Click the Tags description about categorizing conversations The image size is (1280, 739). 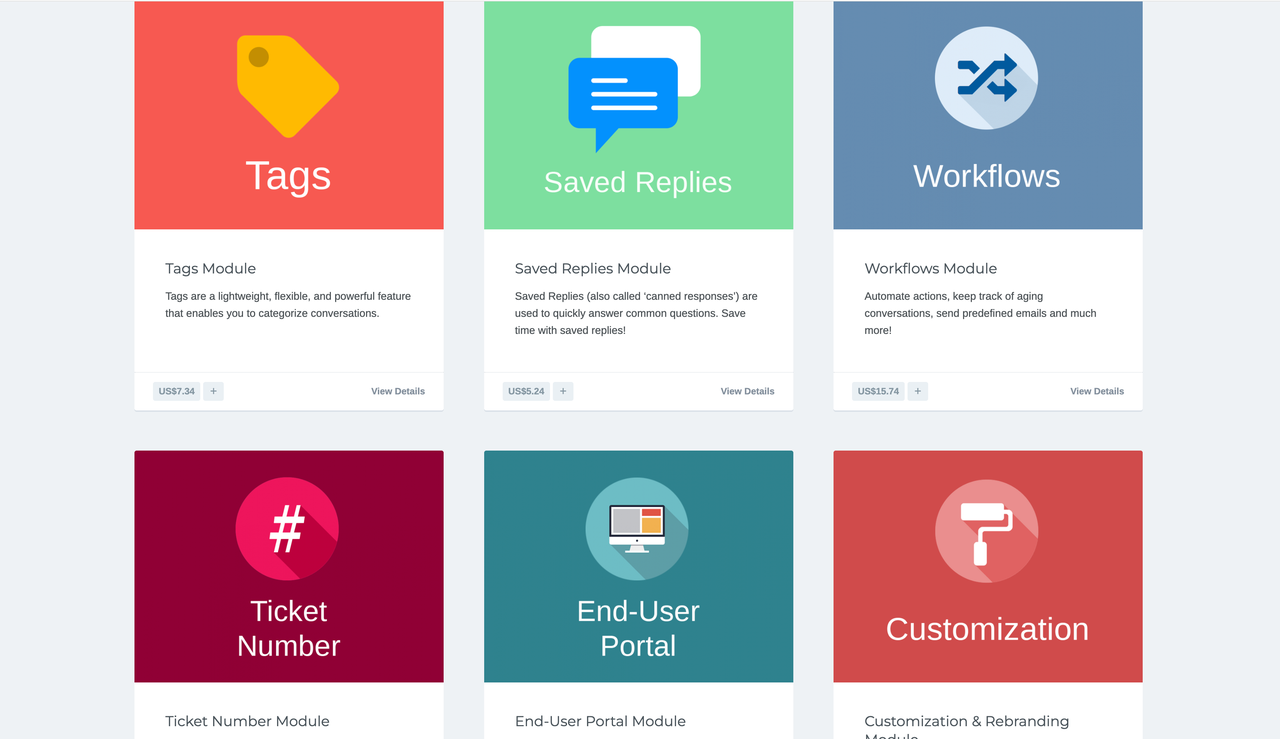[288, 305]
